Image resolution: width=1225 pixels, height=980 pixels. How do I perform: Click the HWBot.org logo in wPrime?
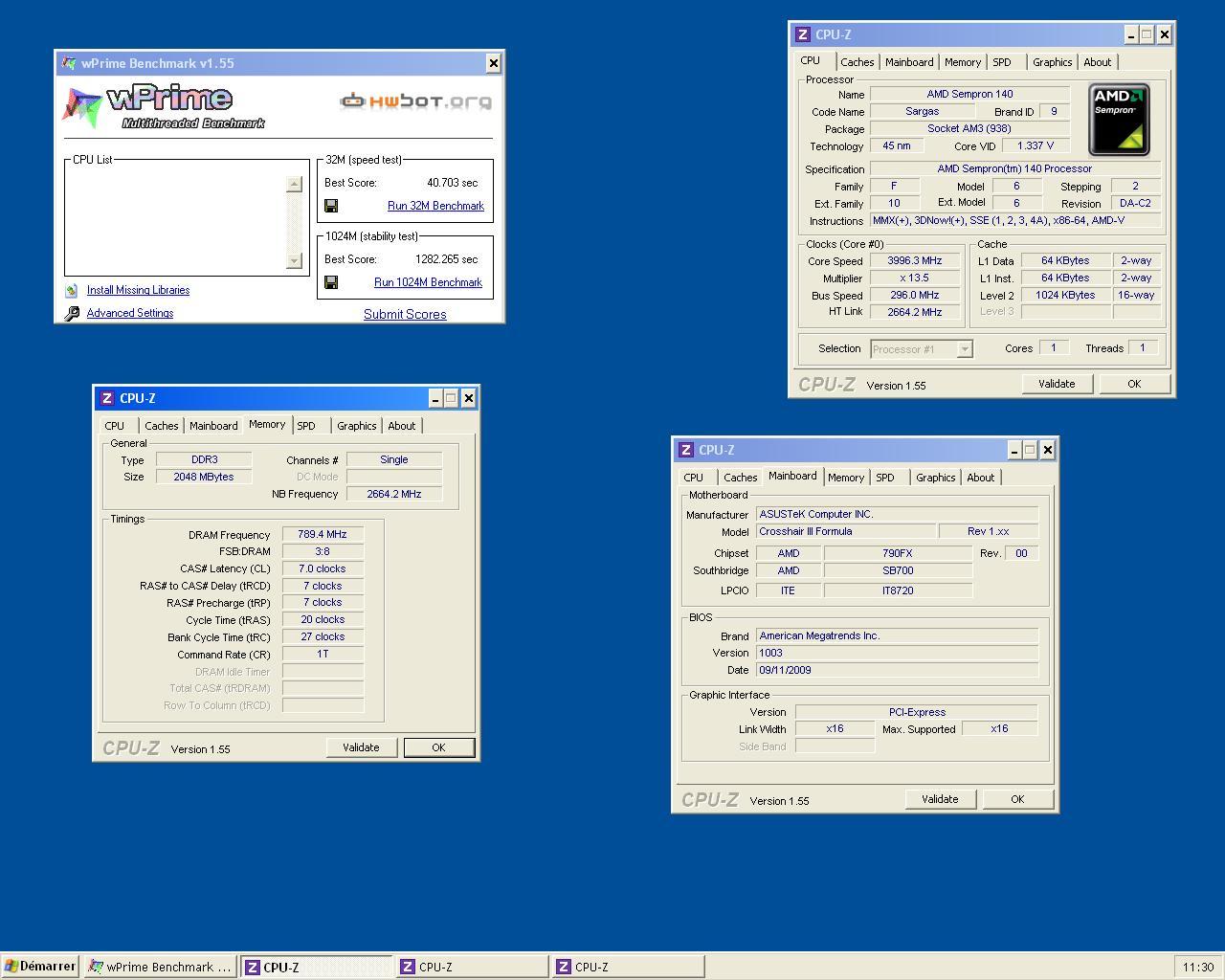416,100
